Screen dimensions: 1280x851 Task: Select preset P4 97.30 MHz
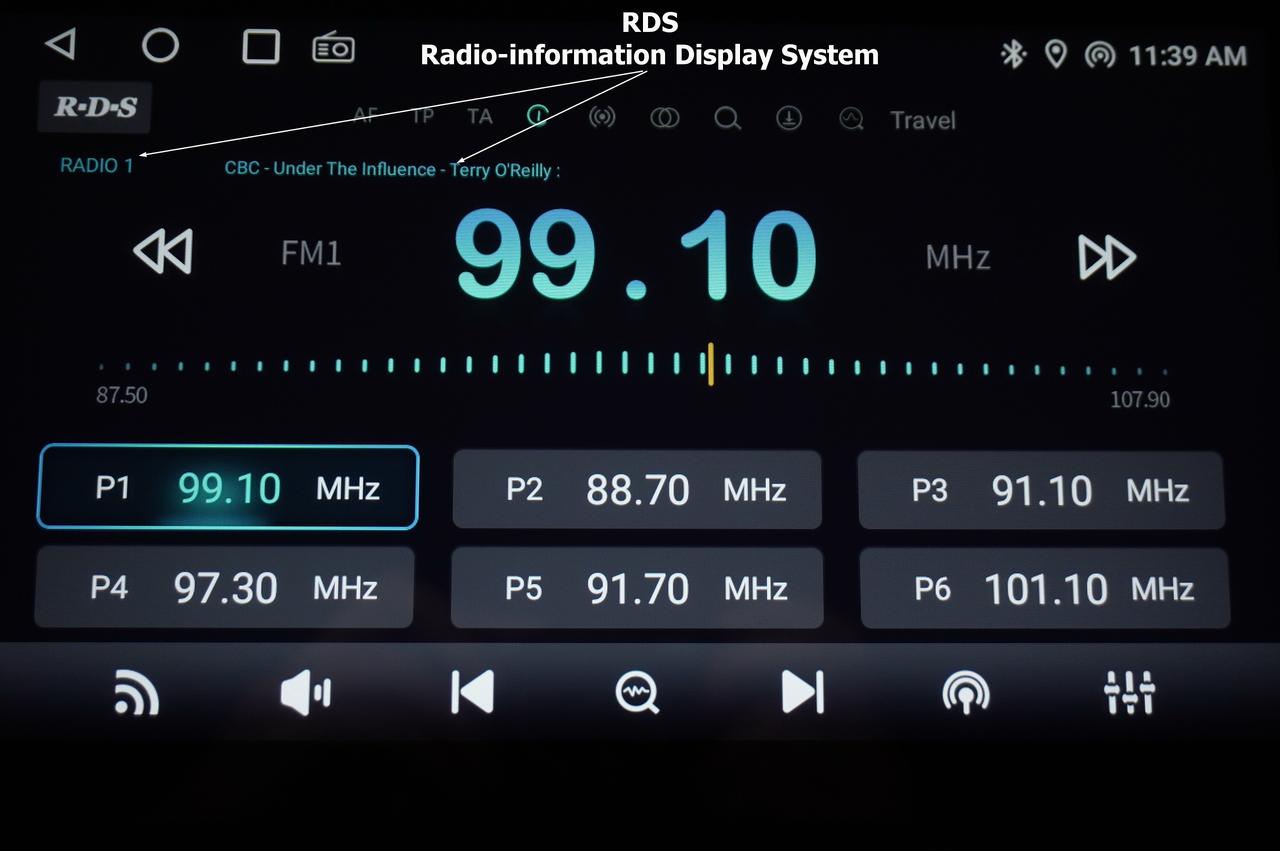(224, 587)
